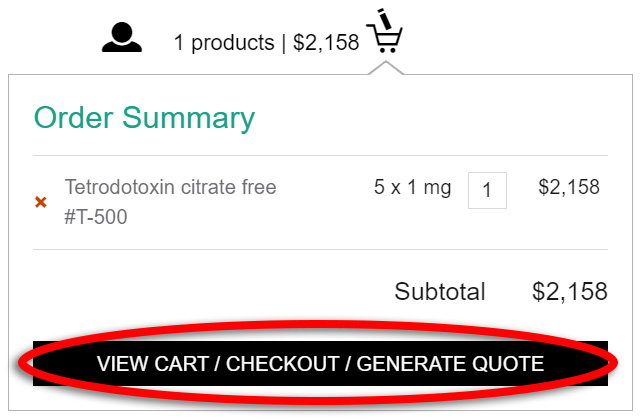Click the View Cart / Checkout / Generate Quote button

click(320, 364)
